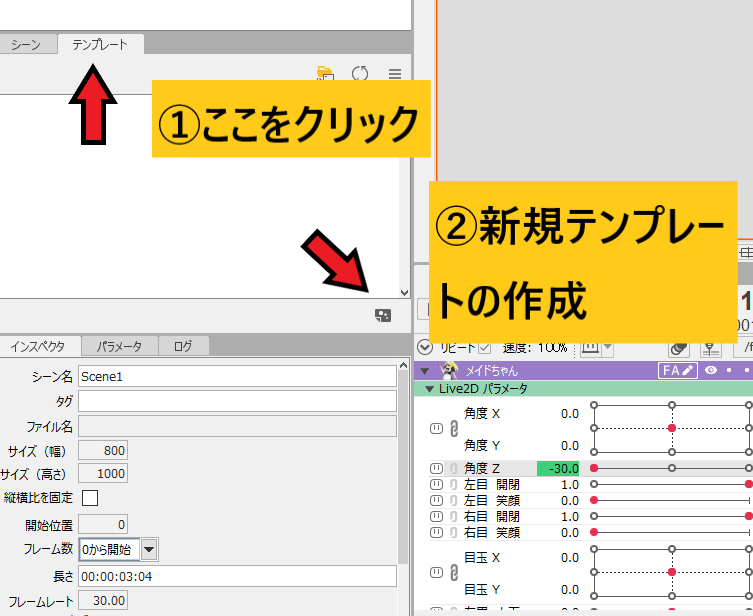Toggle the eye visibility of メイドちゃん track
Screen dimensions: 753x616
(x=711, y=370)
